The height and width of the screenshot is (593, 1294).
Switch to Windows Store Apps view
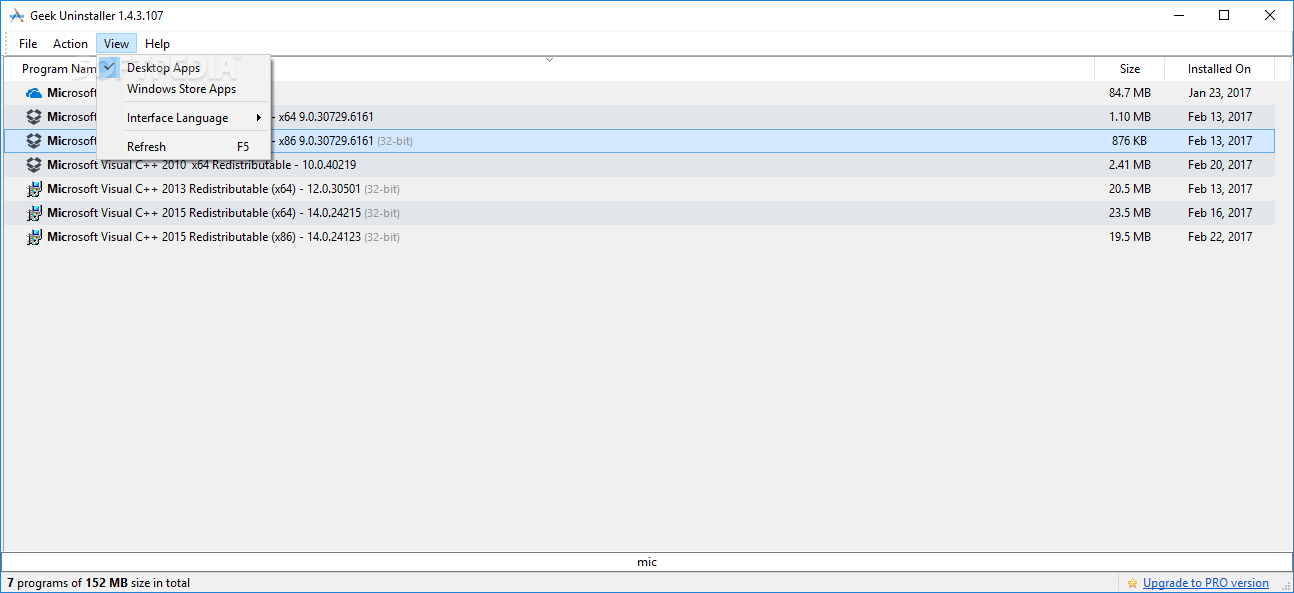coord(183,89)
